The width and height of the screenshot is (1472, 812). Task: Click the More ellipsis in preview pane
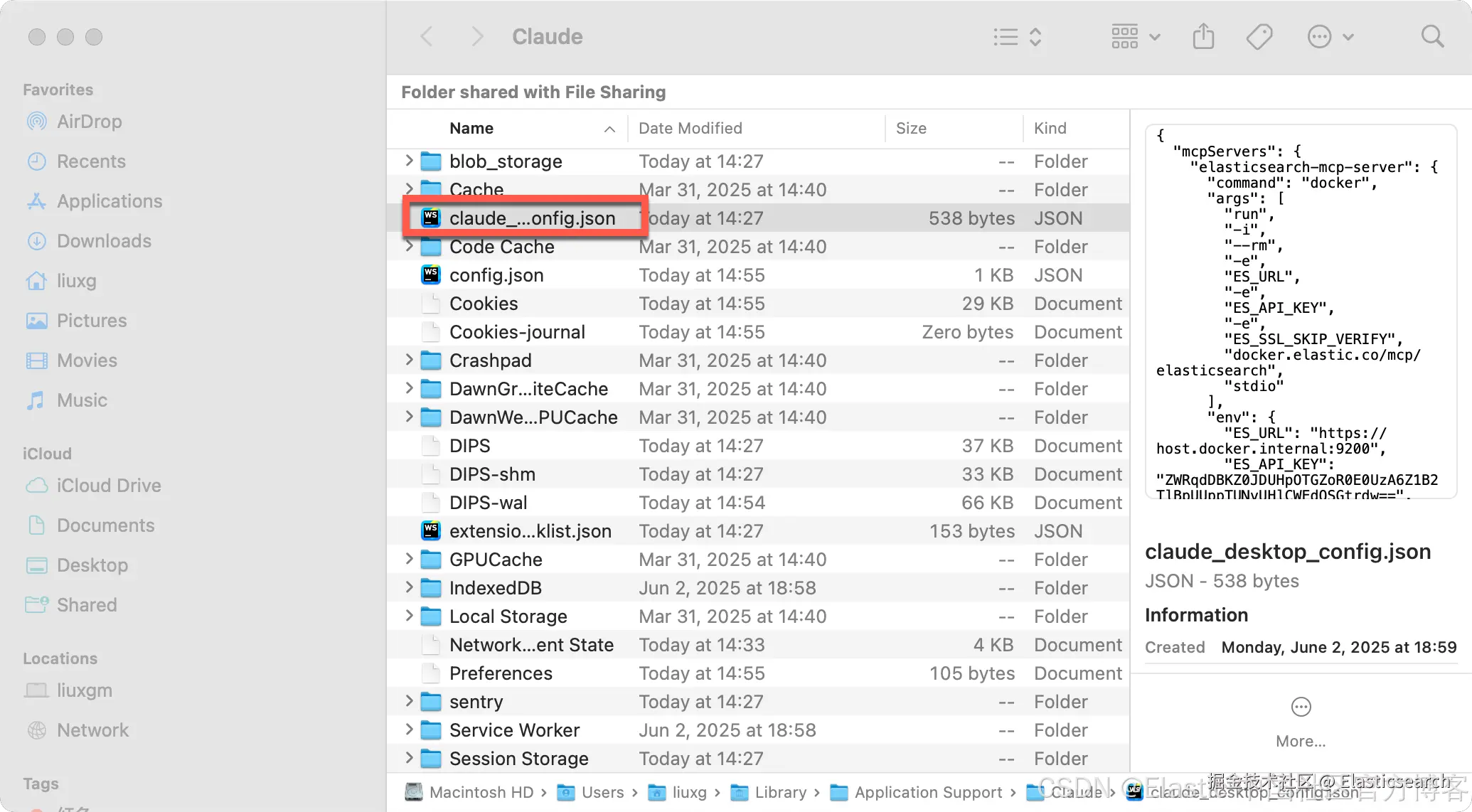pyautogui.click(x=1301, y=707)
